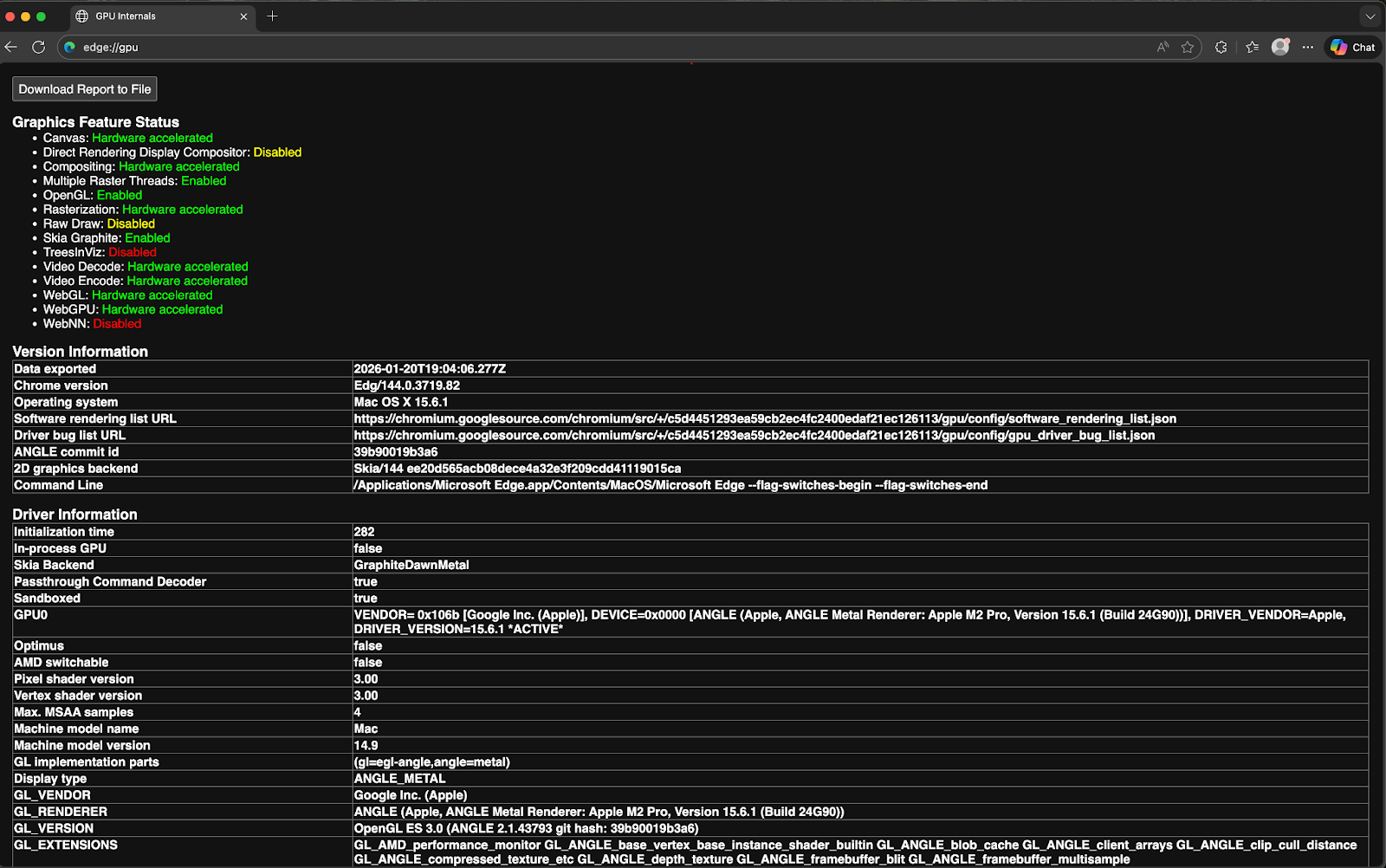The width and height of the screenshot is (1386, 868).
Task: Go back using the back arrow
Action: pos(11,48)
